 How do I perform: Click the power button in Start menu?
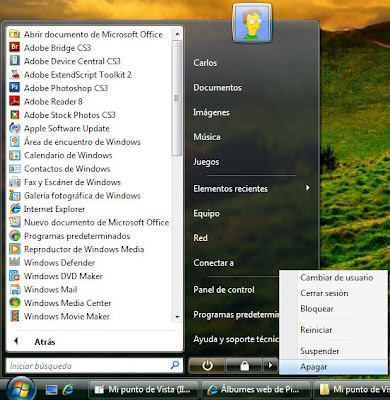[207, 366]
